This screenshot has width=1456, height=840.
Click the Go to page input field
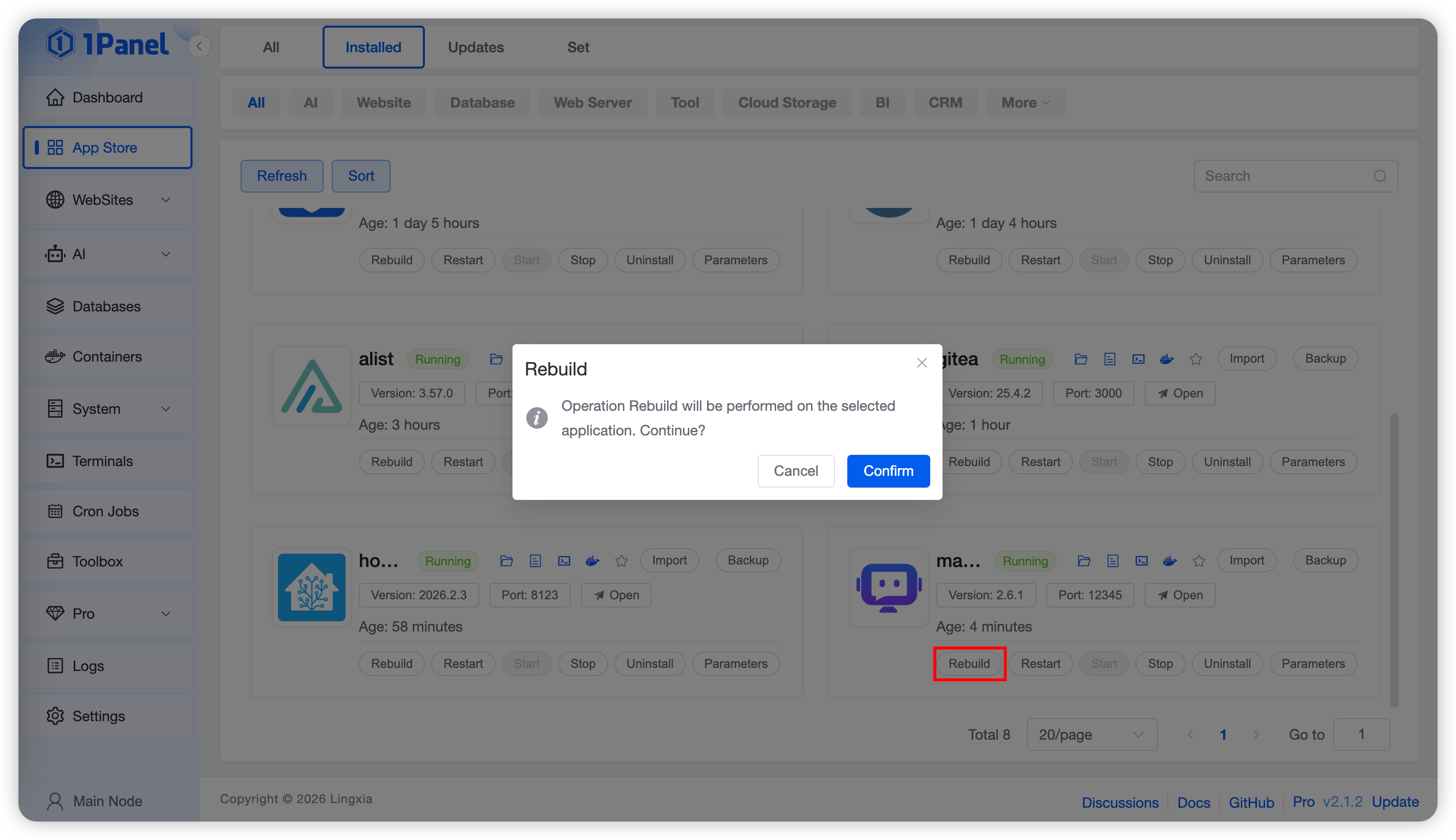[1361, 734]
